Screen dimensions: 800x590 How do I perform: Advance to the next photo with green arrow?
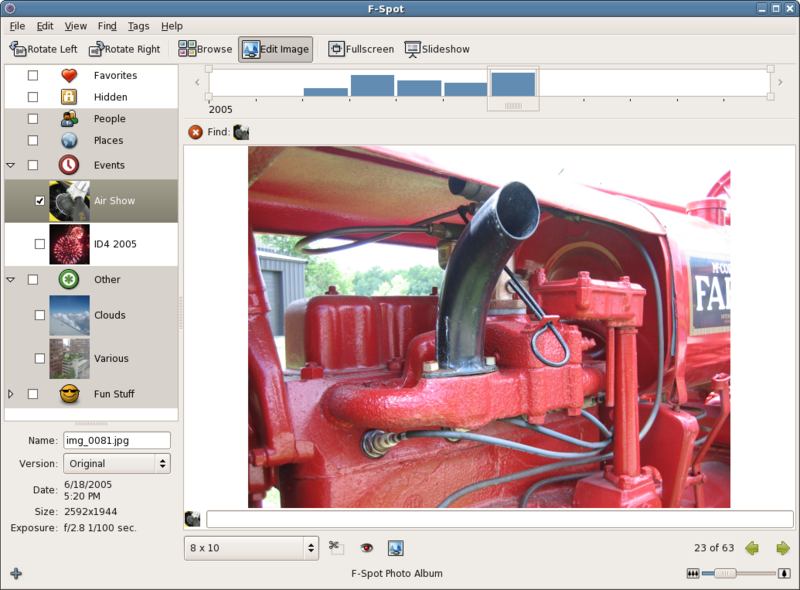[x=785, y=546]
